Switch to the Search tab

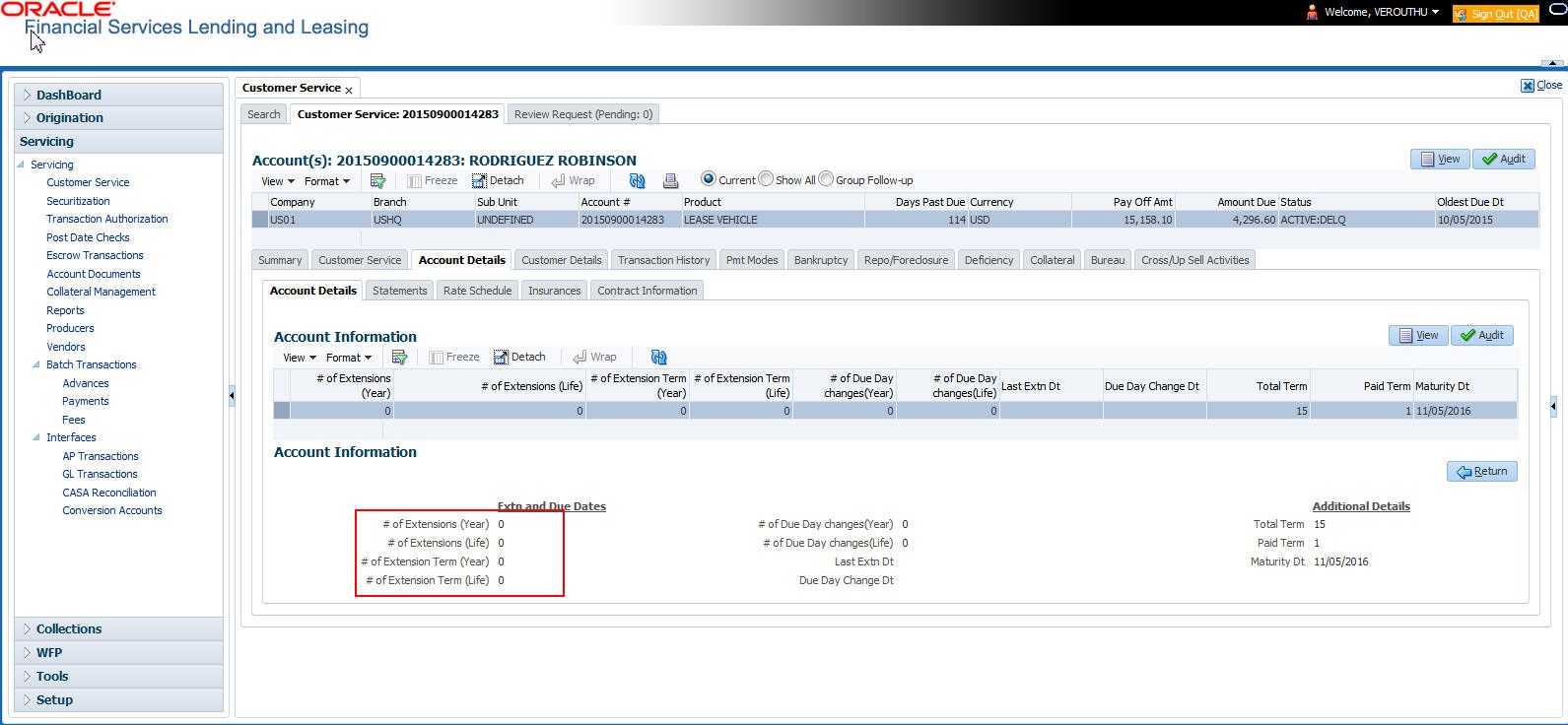264,114
